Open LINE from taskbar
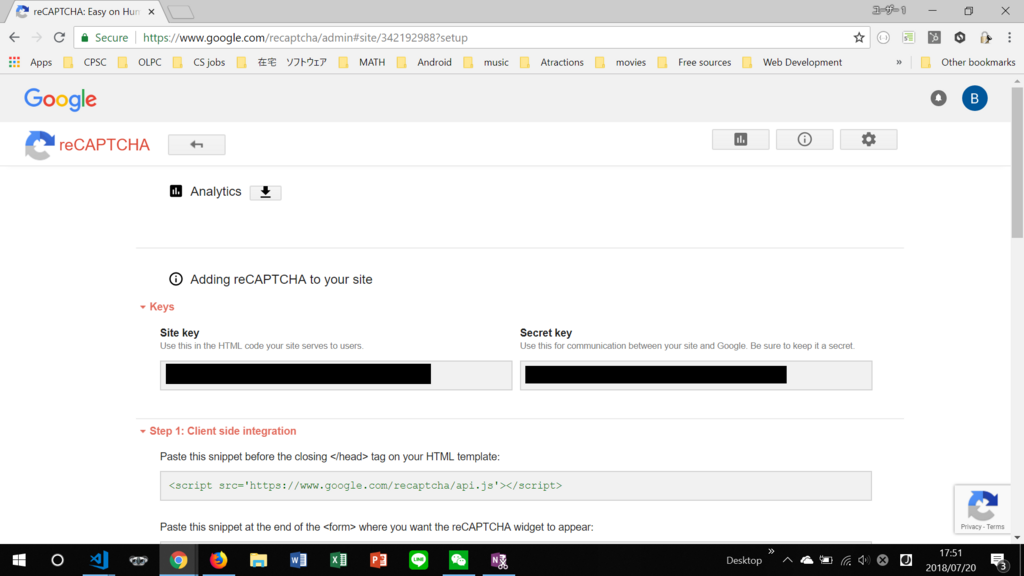The image size is (1024, 576). coord(419,560)
